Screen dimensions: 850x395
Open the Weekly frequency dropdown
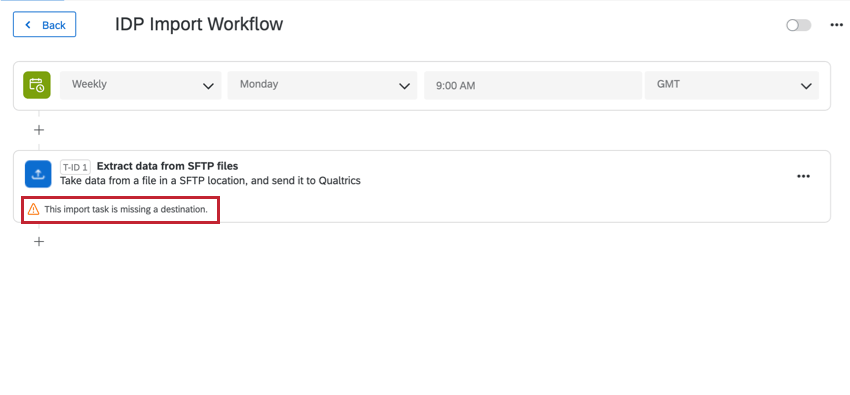click(140, 85)
